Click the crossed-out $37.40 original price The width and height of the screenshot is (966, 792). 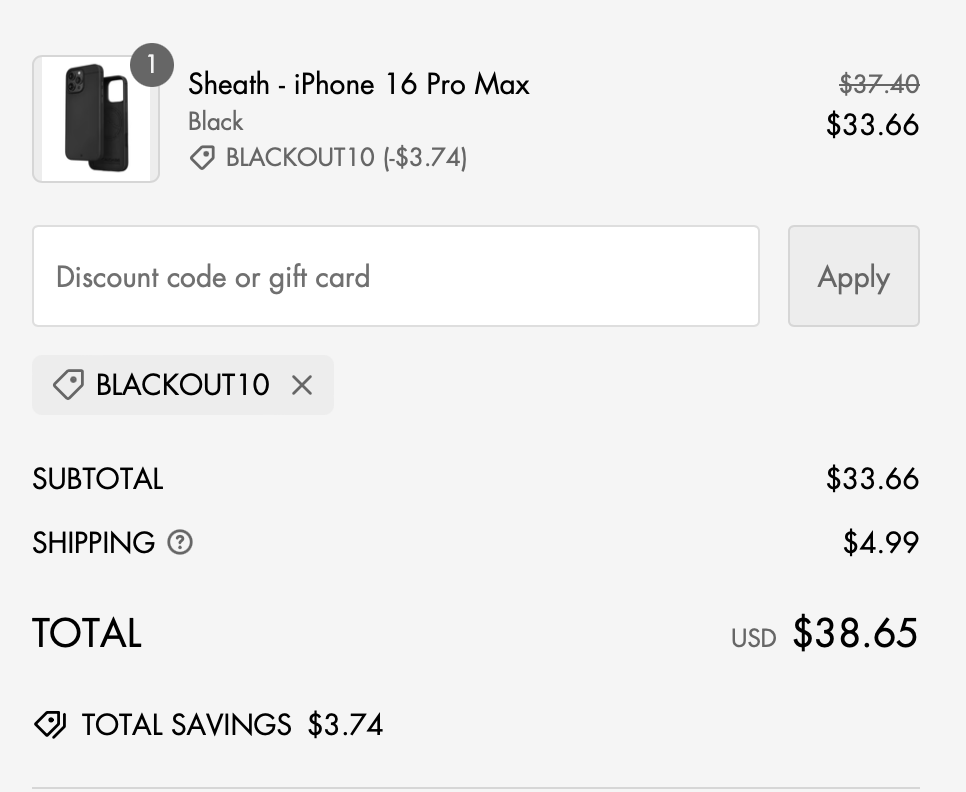tap(879, 84)
